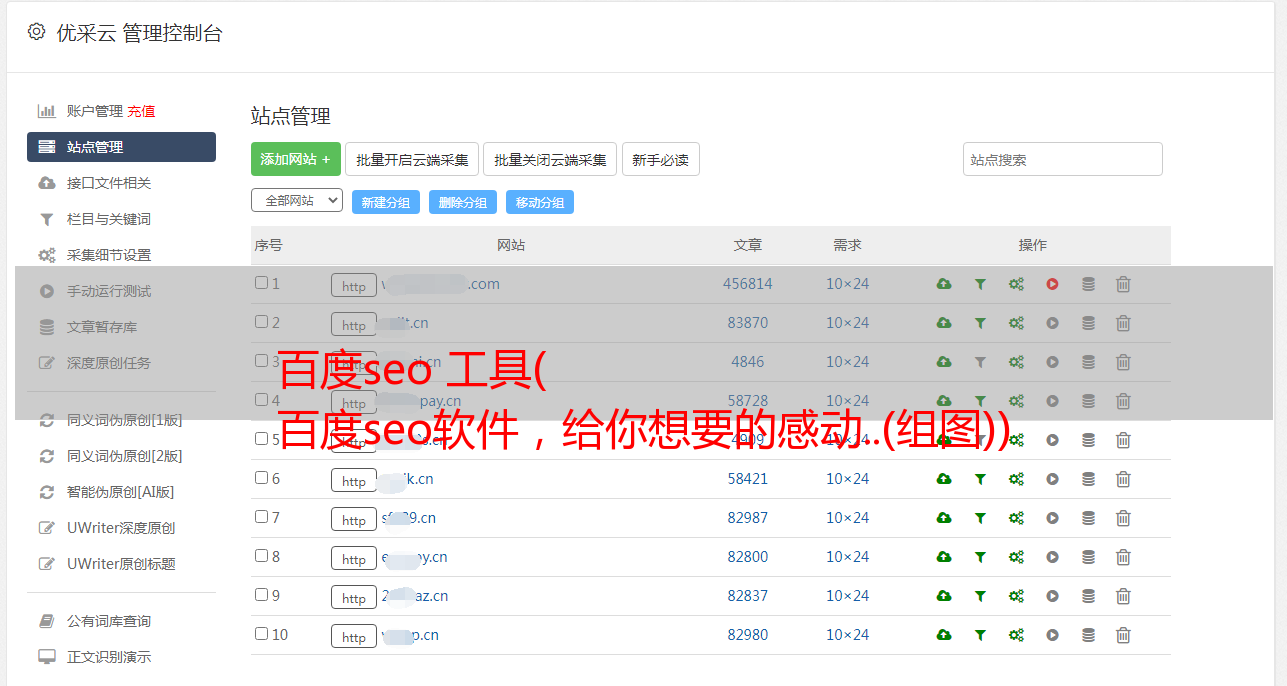The height and width of the screenshot is (686, 1287).
Task: Tick the checkbox for site row 1
Action: pyautogui.click(x=261, y=283)
